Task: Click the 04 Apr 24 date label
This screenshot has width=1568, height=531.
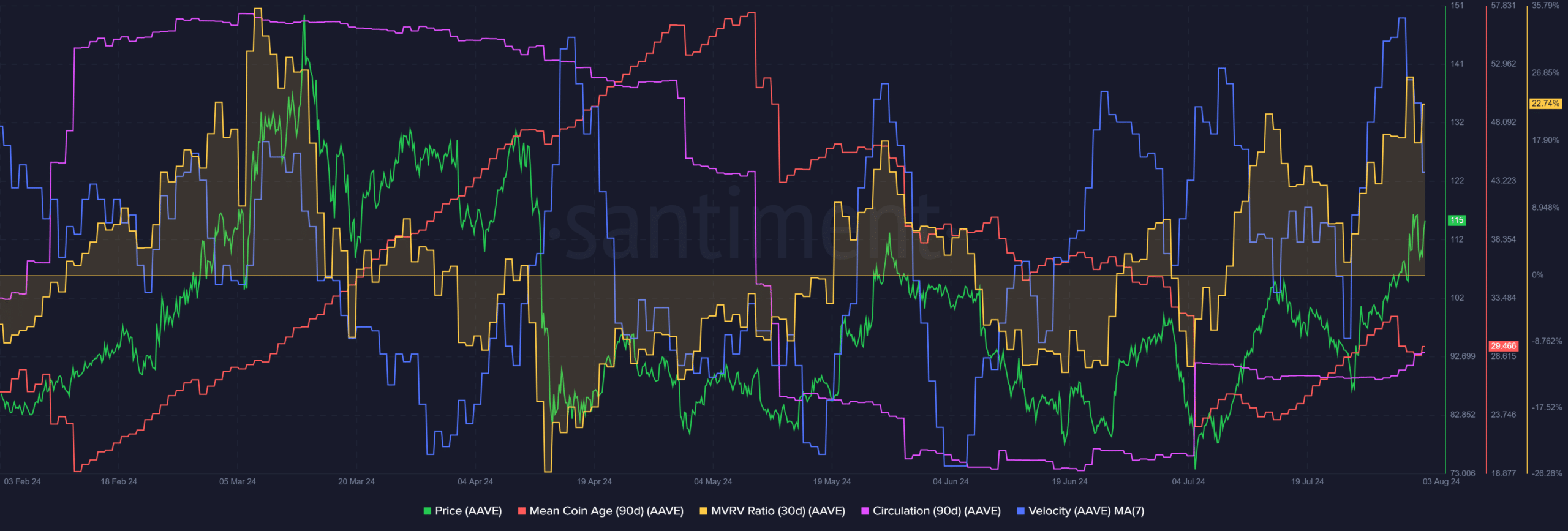Action: coord(475,481)
